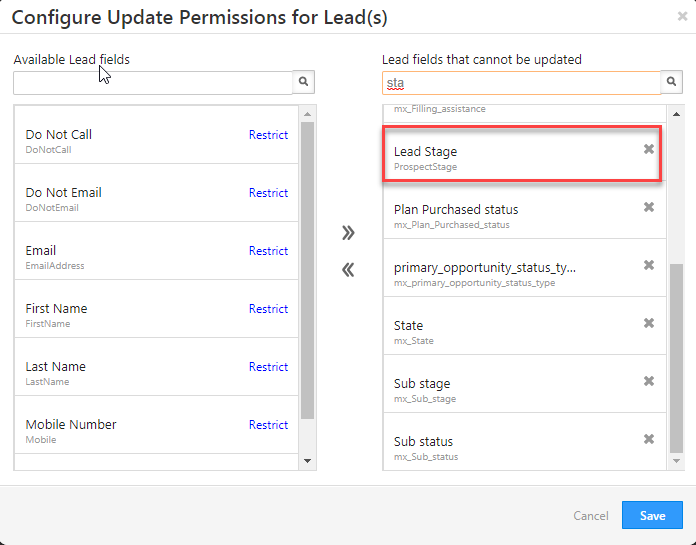Remove primary_opportunity_status_type field with X
This screenshot has width=696, height=545.
pos(649,265)
